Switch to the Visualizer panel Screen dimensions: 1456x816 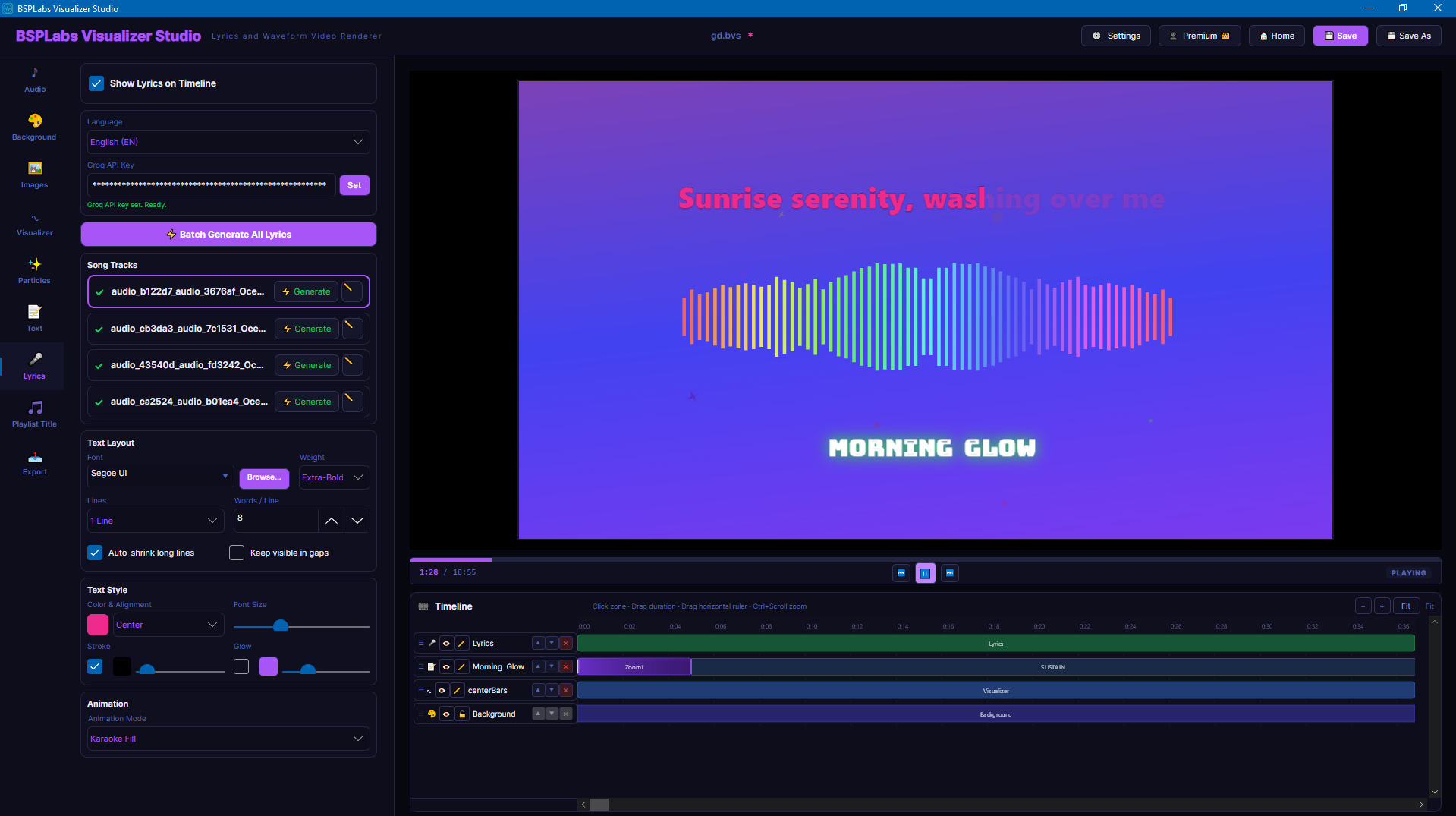34,223
